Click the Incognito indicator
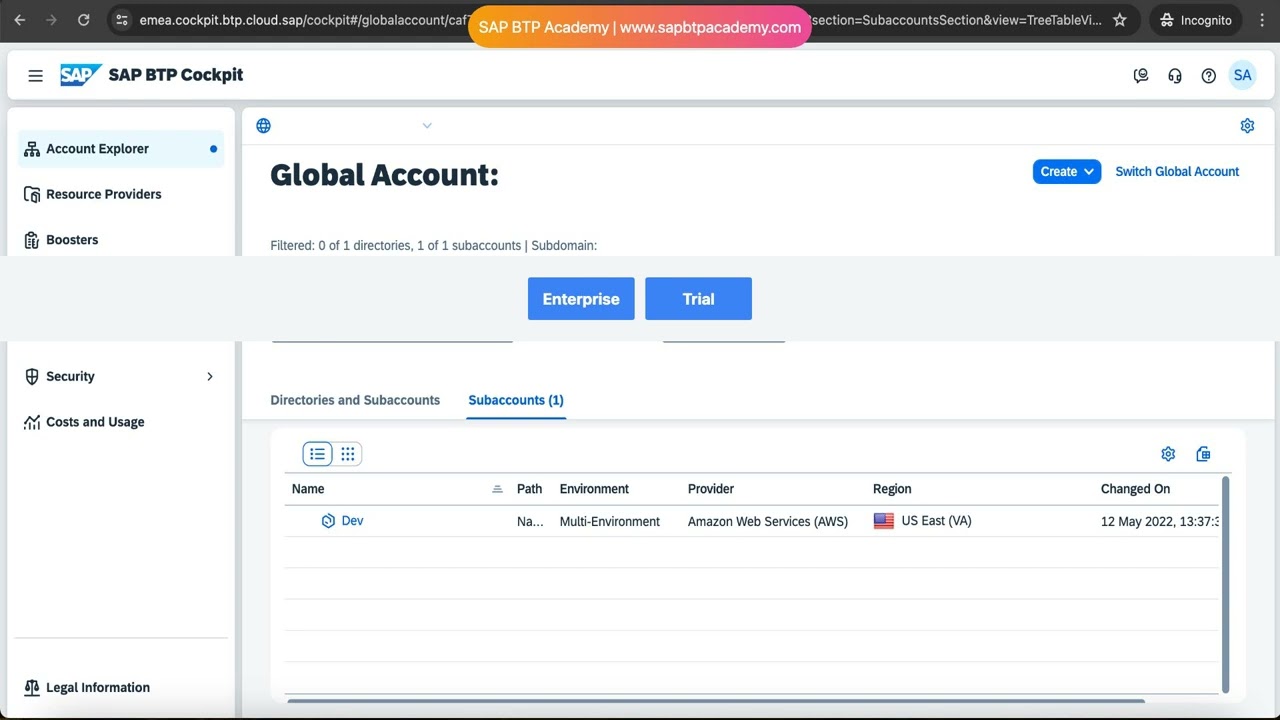The image size is (1280, 720). click(1196, 20)
